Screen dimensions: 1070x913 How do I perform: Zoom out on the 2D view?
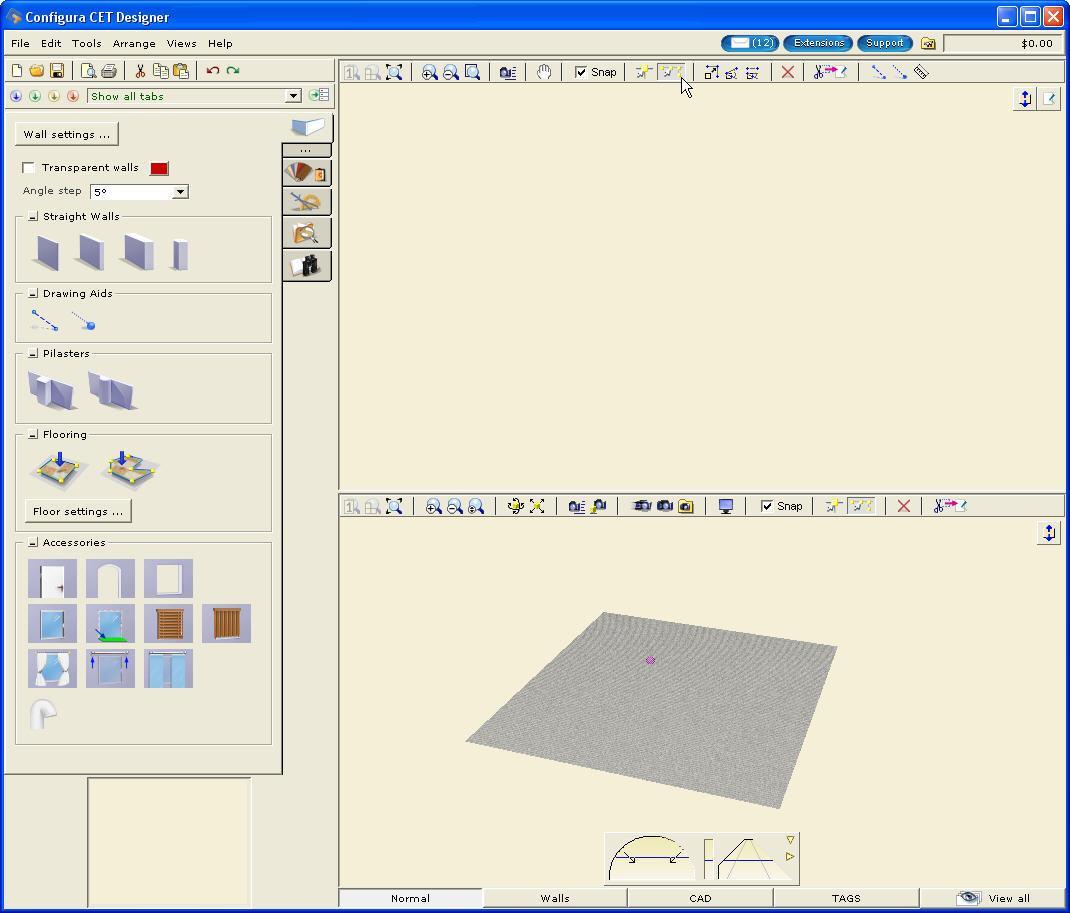450,72
